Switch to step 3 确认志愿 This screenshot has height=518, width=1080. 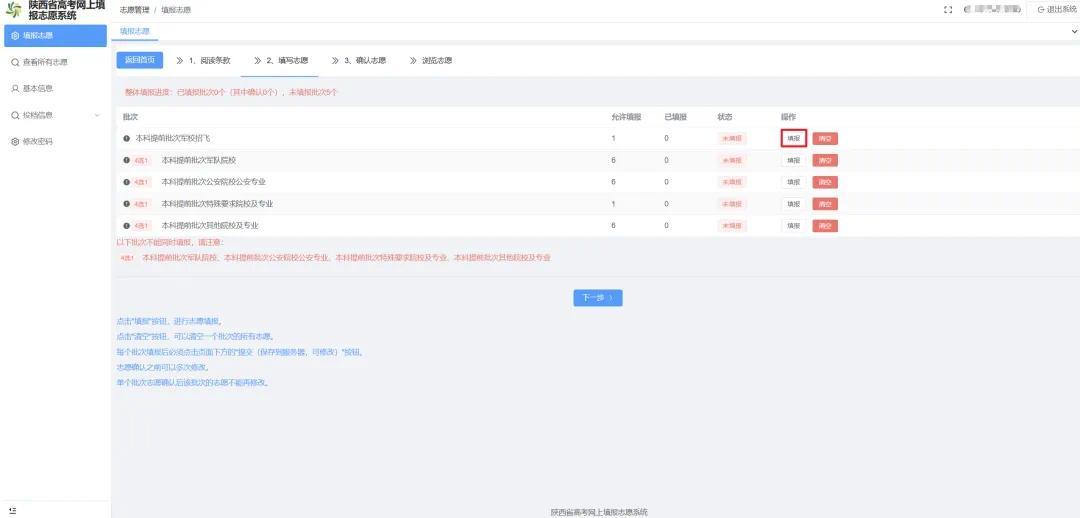(x=358, y=61)
